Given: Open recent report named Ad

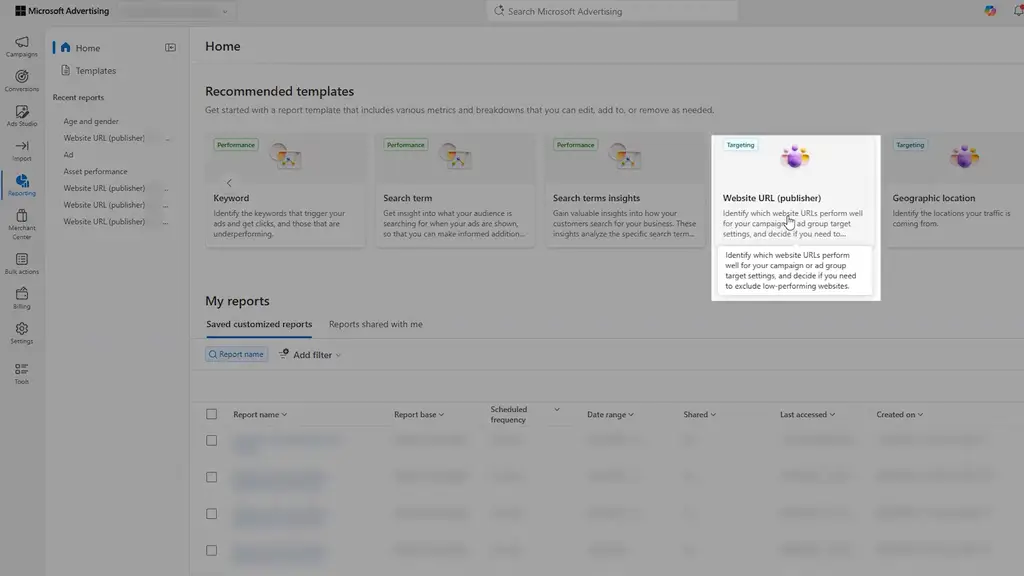Looking at the screenshot, I should (x=69, y=155).
